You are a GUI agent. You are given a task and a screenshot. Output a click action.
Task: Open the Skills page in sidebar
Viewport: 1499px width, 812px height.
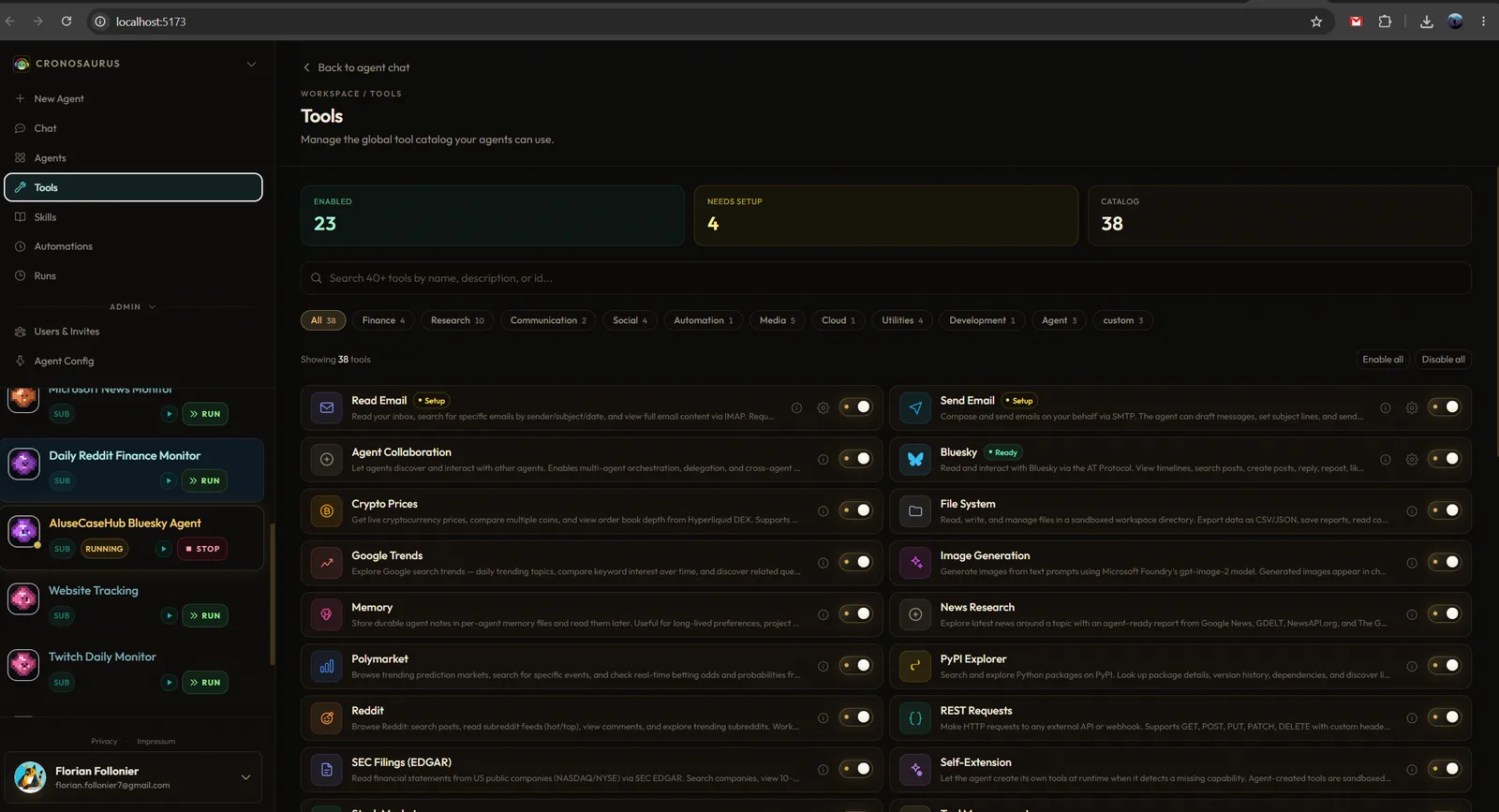pyautogui.click(x=133, y=217)
